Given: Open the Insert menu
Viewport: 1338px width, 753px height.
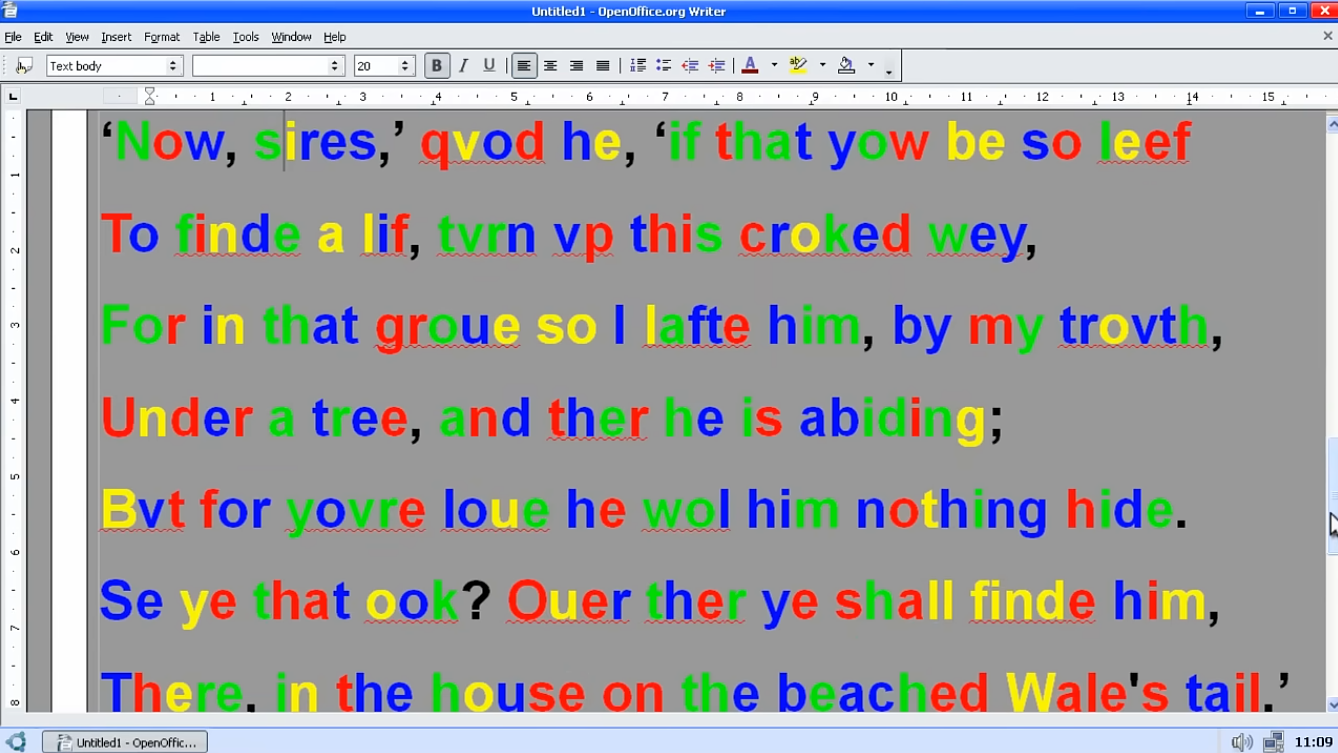Looking at the screenshot, I should [x=116, y=37].
